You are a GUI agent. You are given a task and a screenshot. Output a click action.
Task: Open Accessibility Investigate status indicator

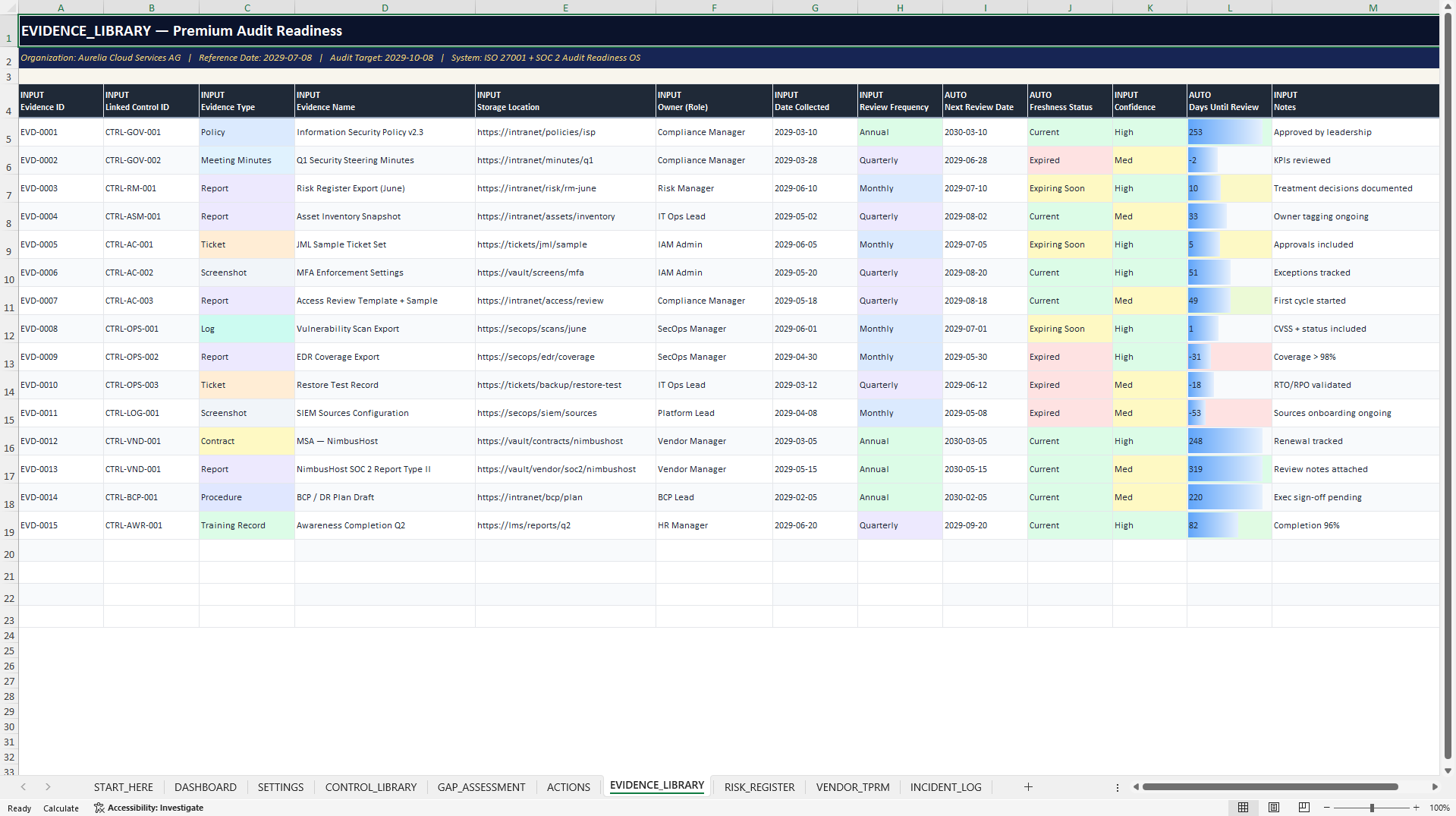(149, 808)
